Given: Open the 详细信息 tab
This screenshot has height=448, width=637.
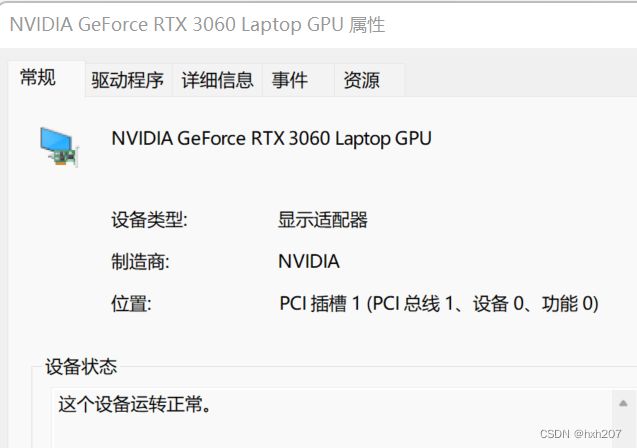Looking at the screenshot, I should [x=217, y=80].
